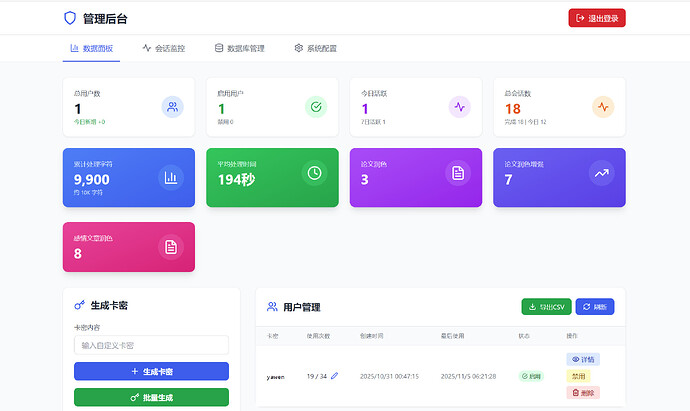690x411 pixels.
Task: Open the 会话监控 tab
Action: point(164,48)
